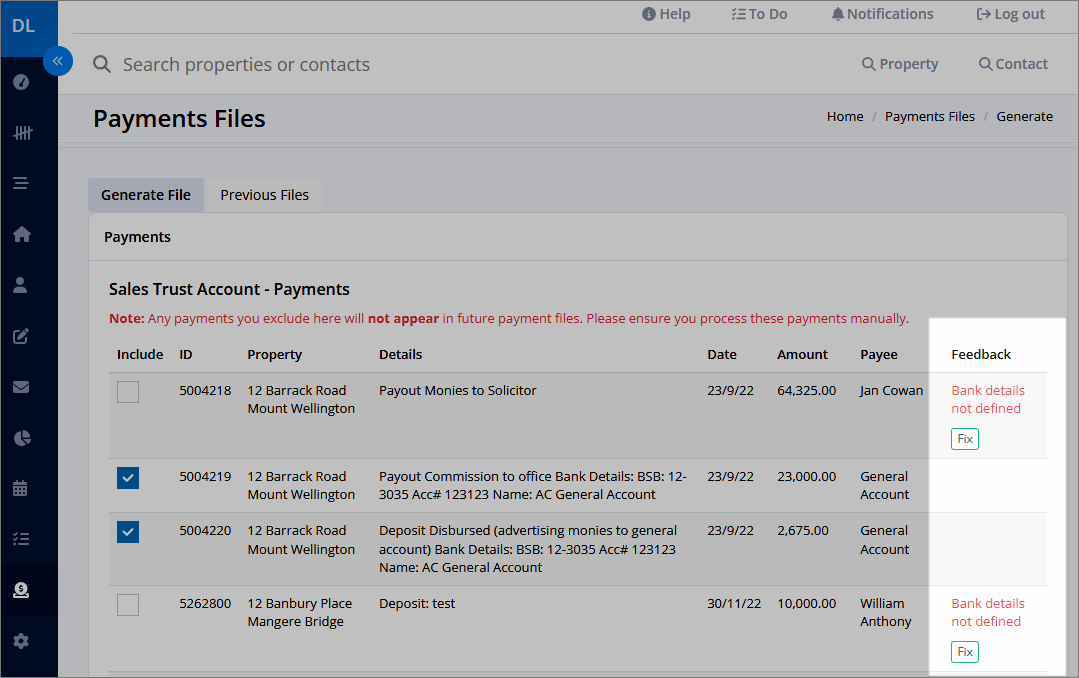Switch to the Previous Files tab
The height and width of the screenshot is (678, 1079).
[264, 195]
